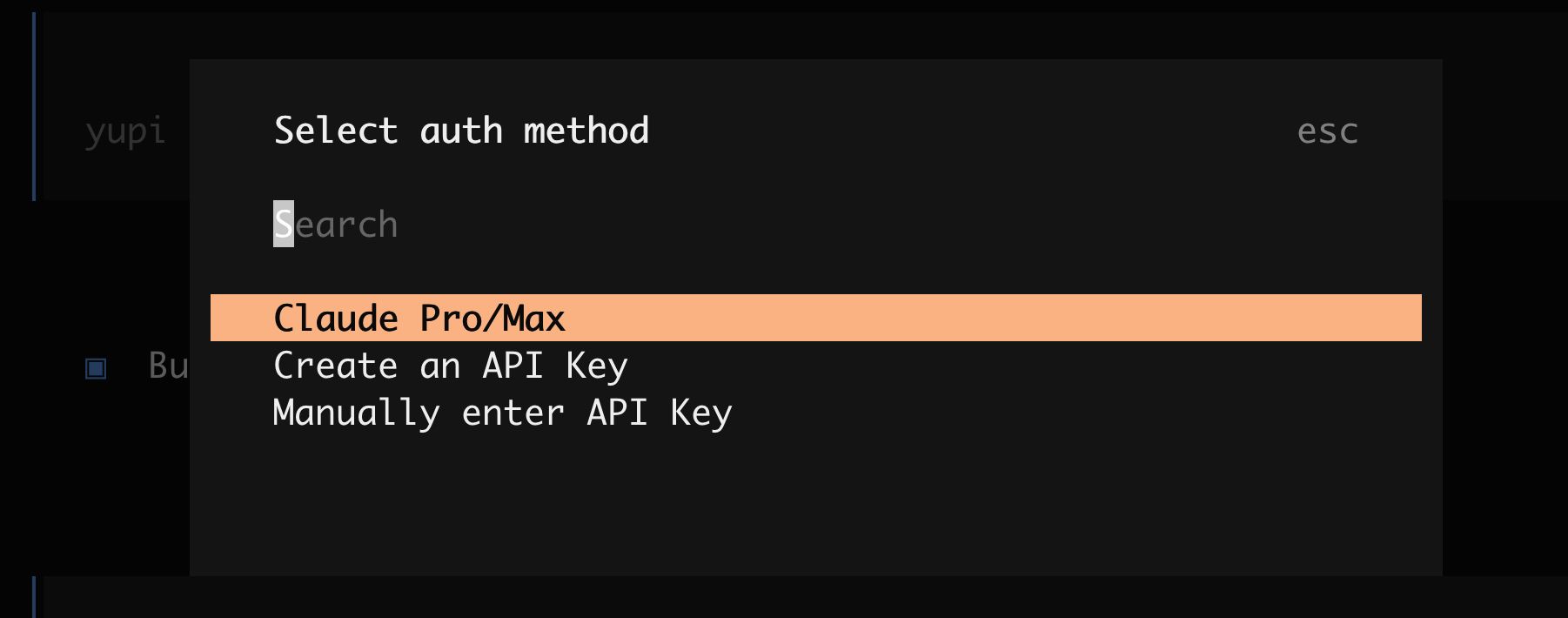1568x618 pixels.
Task: Click right end of orange highlighted row
Action: [x=1392, y=318]
